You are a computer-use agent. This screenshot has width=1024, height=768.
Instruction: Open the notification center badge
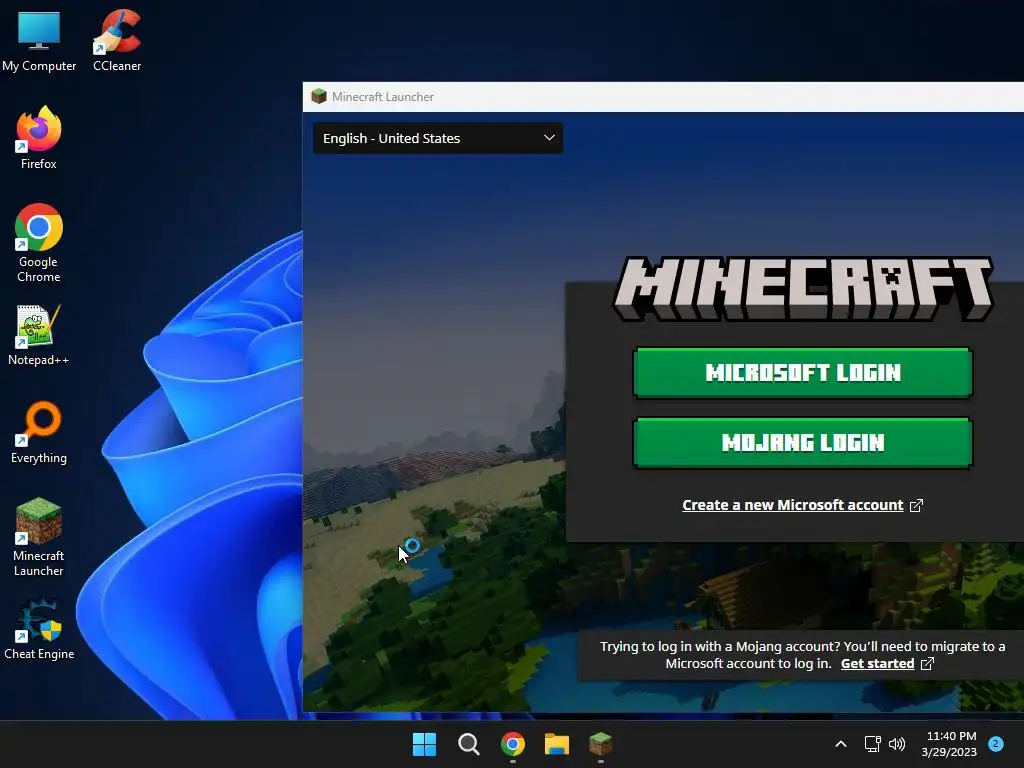point(996,743)
